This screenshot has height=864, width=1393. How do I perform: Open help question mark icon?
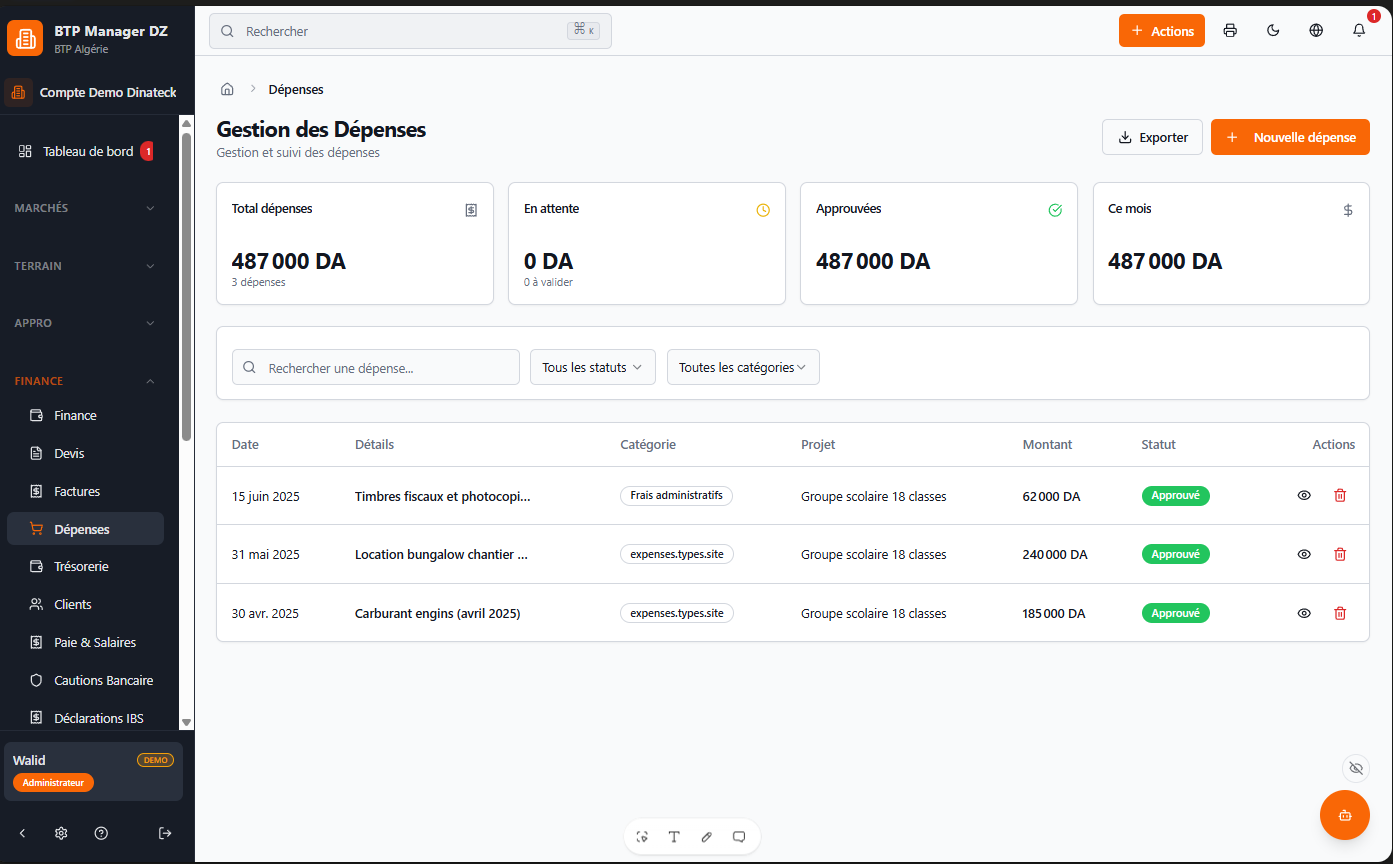[101, 833]
